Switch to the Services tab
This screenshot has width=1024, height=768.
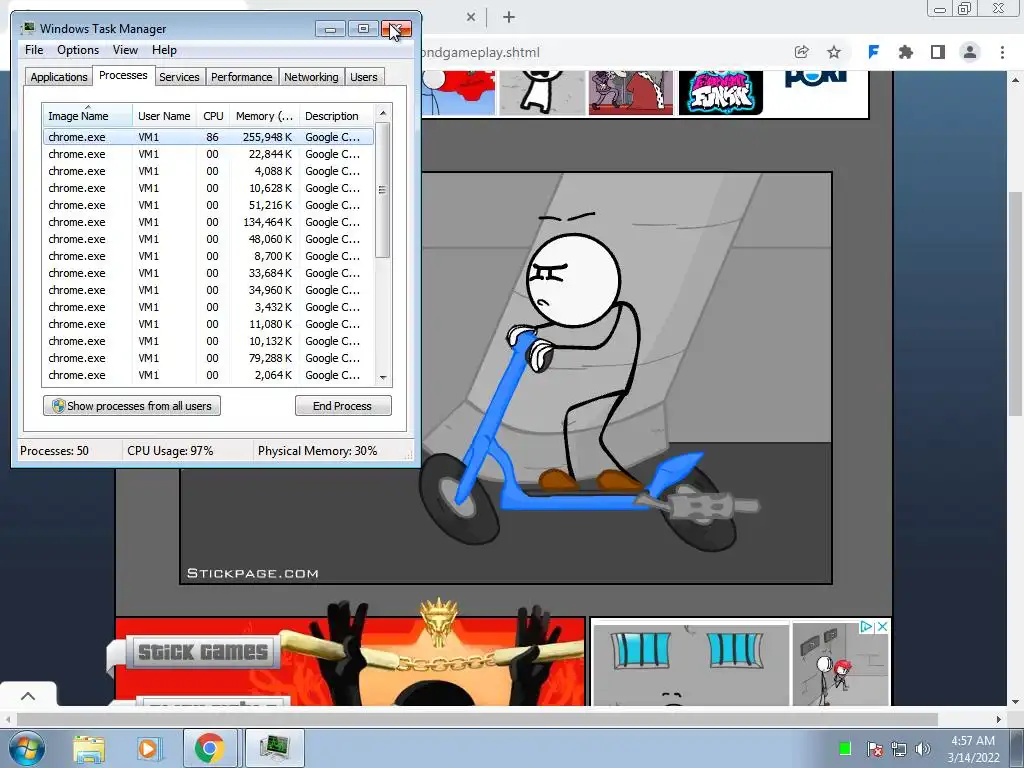coord(179,77)
